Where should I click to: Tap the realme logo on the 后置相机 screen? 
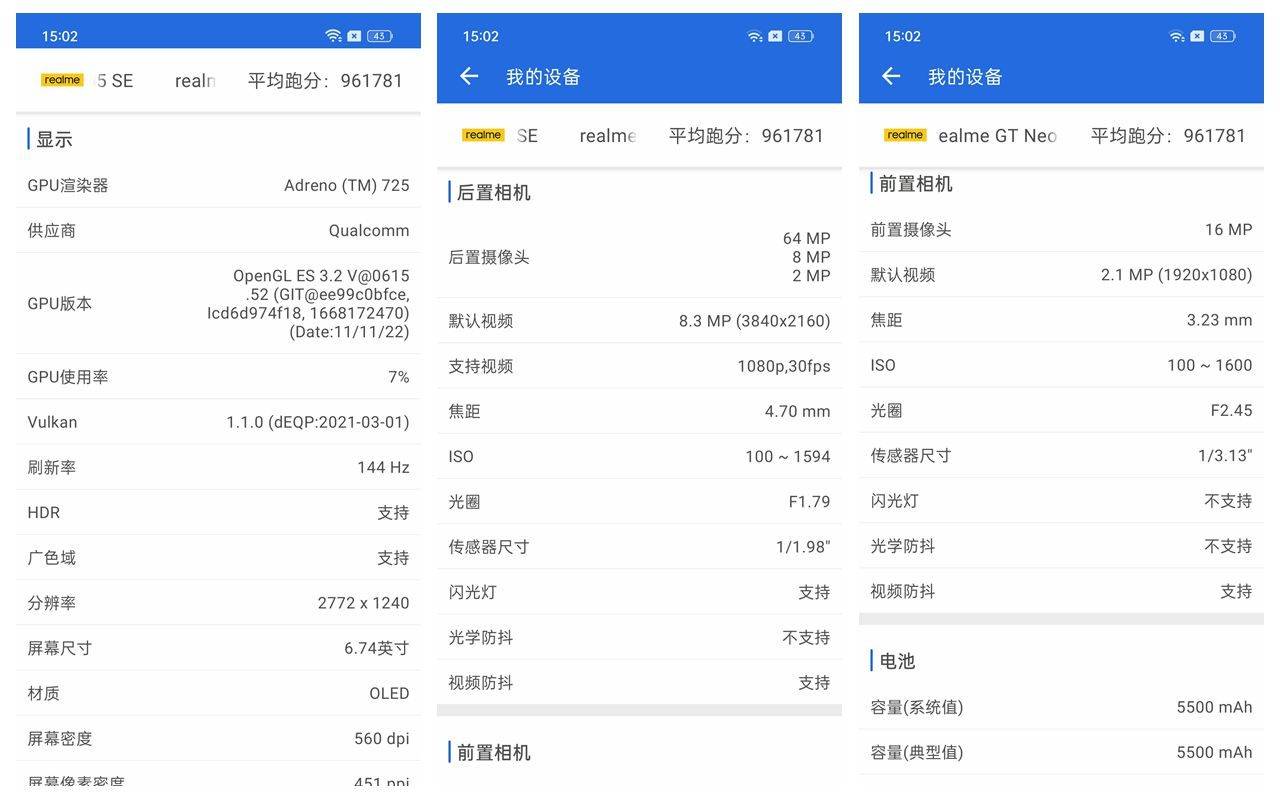(483, 135)
